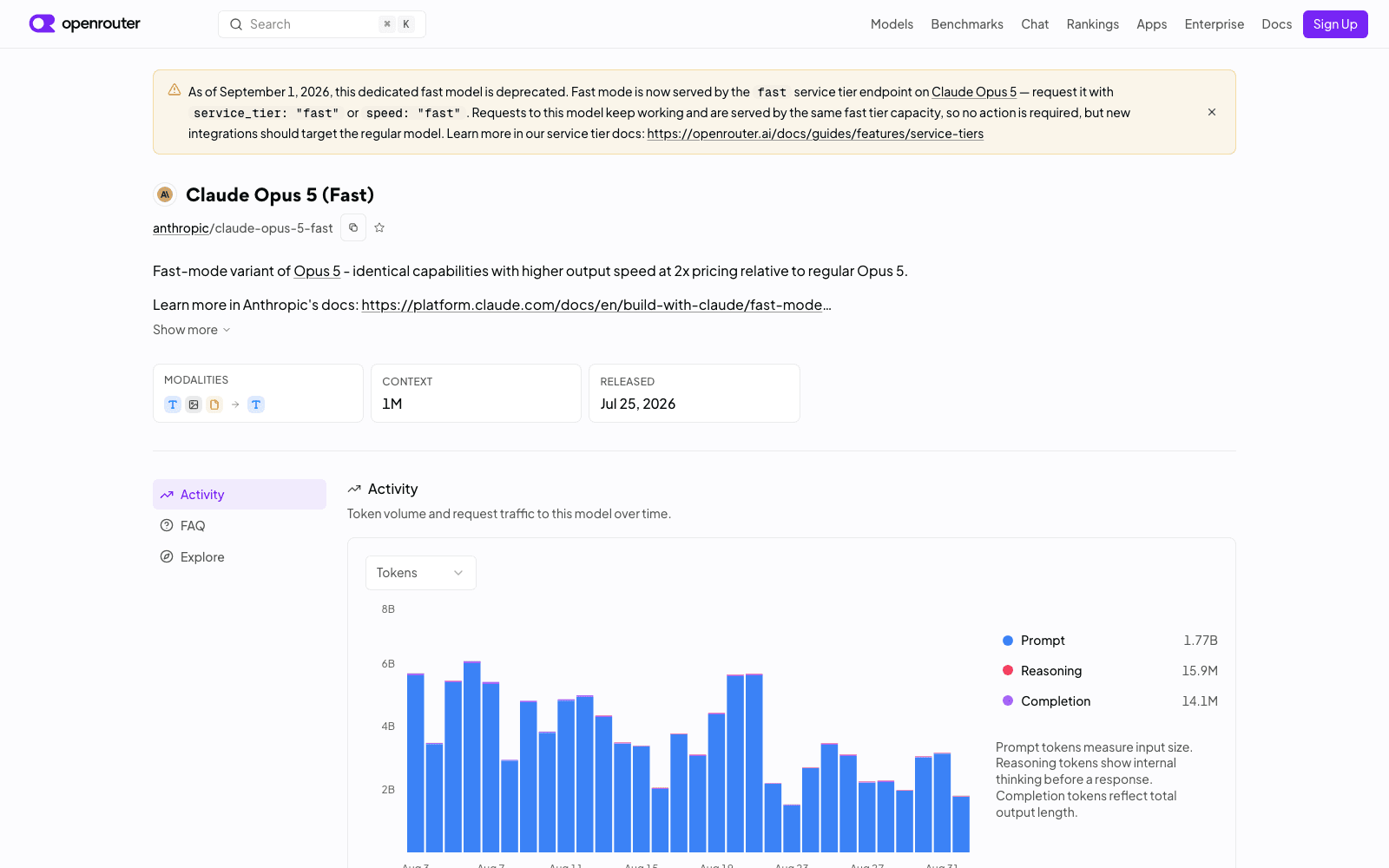Viewport: 1389px width, 868px height.
Task: Click the Jul 25, 2026 release date
Action: [x=638, y=404]
